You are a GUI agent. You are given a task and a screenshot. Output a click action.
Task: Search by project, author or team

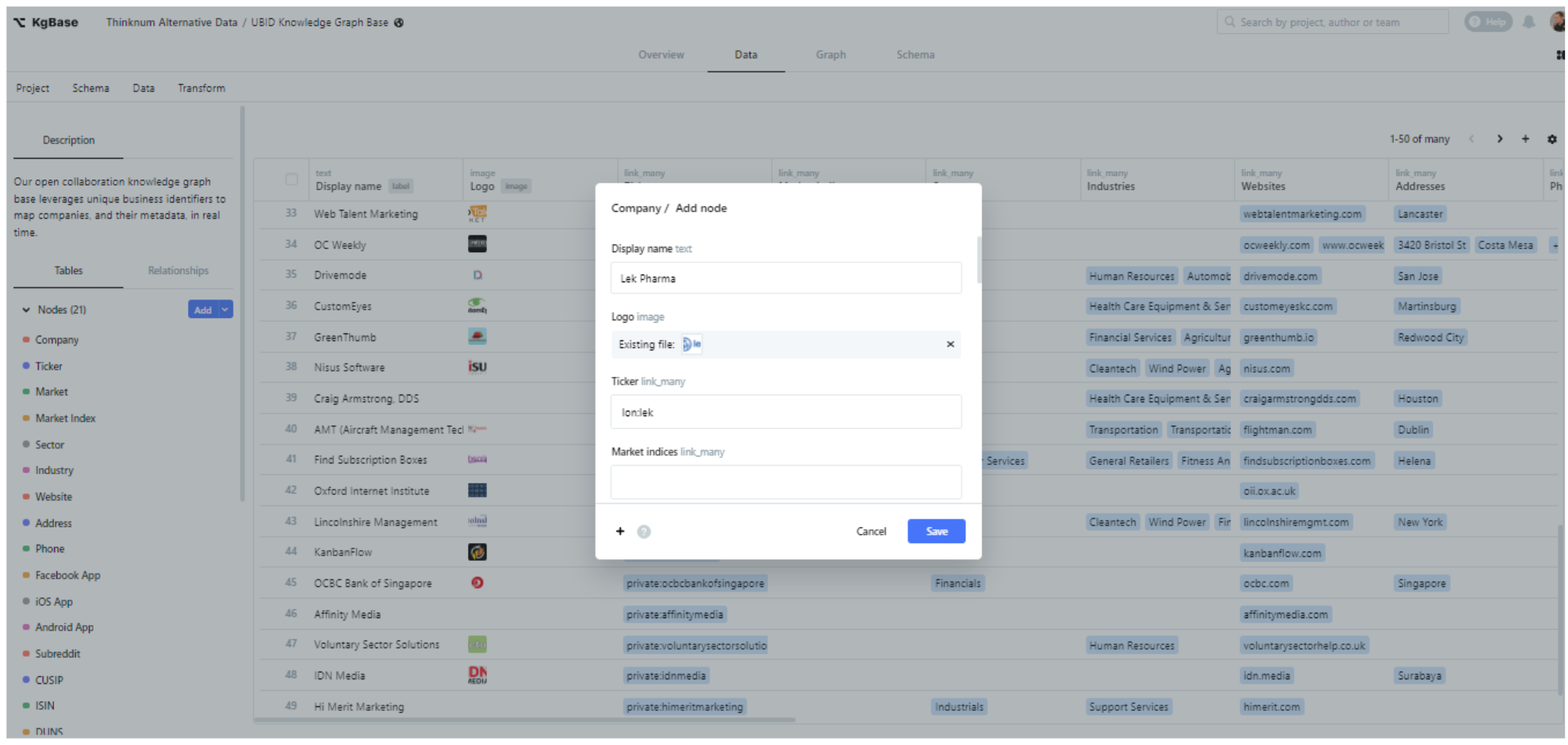pyautogui.click(x=1332, y=22)
